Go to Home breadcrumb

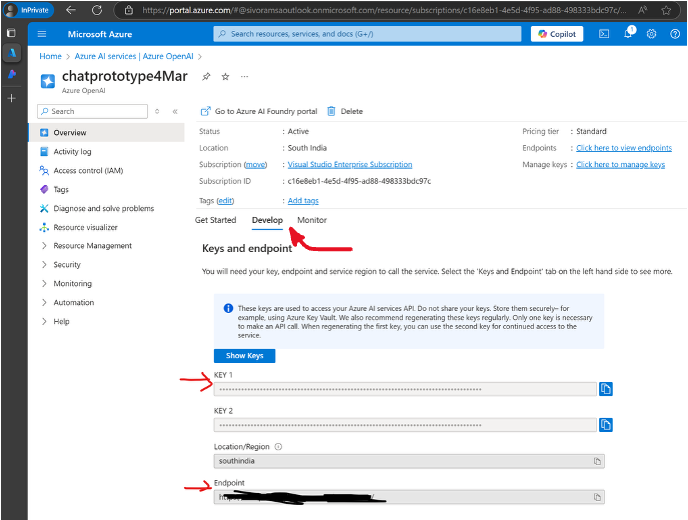[x=50, y=56]
